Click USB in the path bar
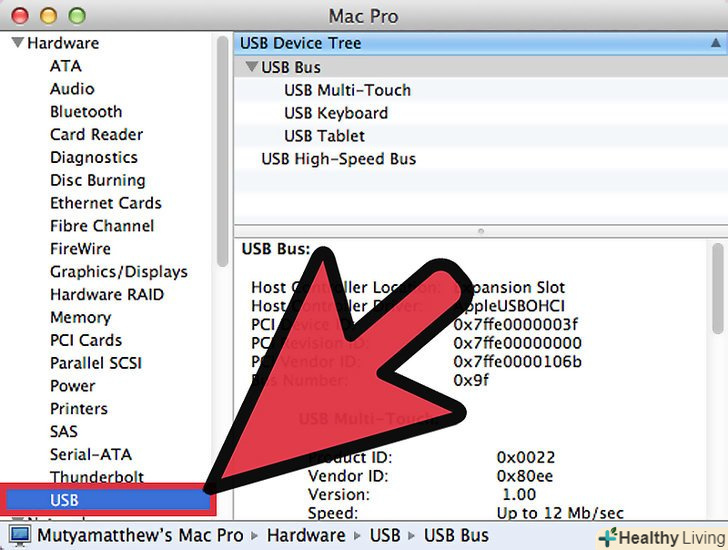The height and width of the screenshot is (550, 728). 385,536
